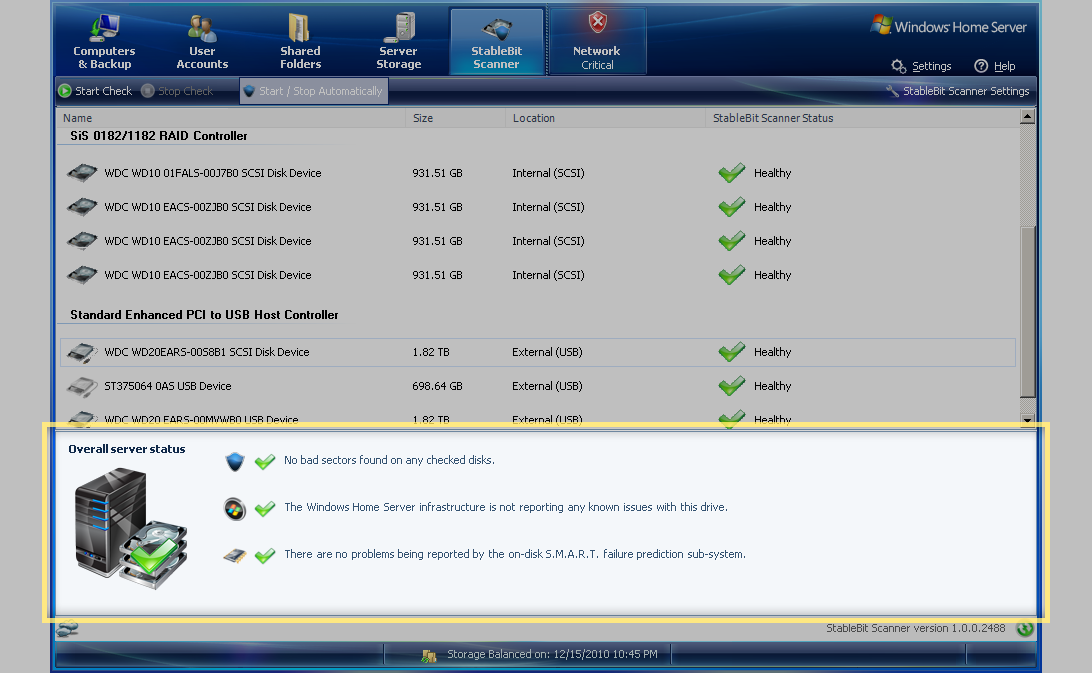Click the Start Check button
This screenshot has width=1092, height=673.
pyautogui.click(x=95, y=91)
